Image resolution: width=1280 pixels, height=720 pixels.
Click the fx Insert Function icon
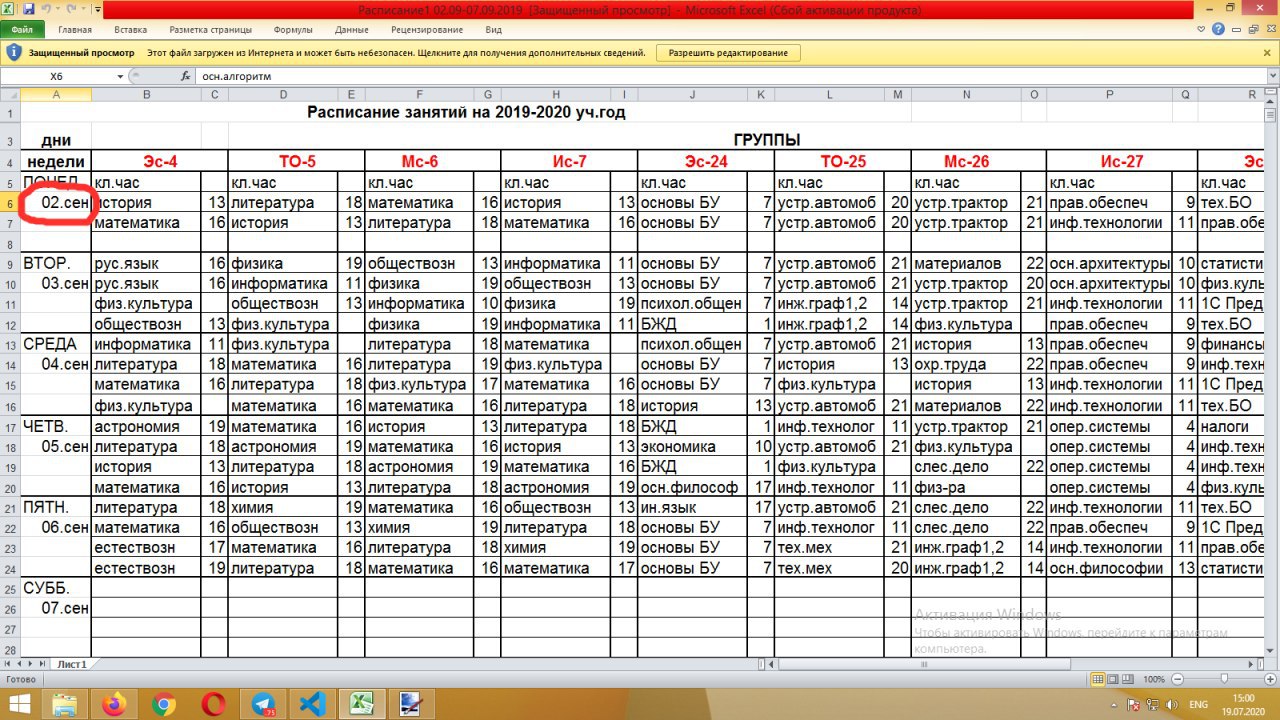click(185, 76)
